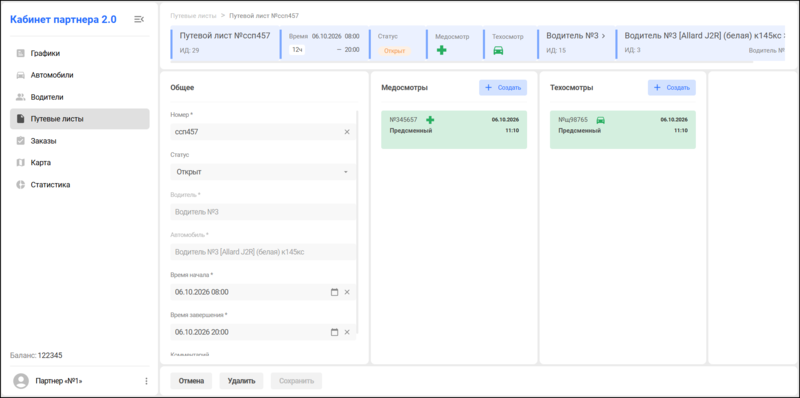Clear the Время начала value
The image size is (800, 398).
(x=347, y=292)
